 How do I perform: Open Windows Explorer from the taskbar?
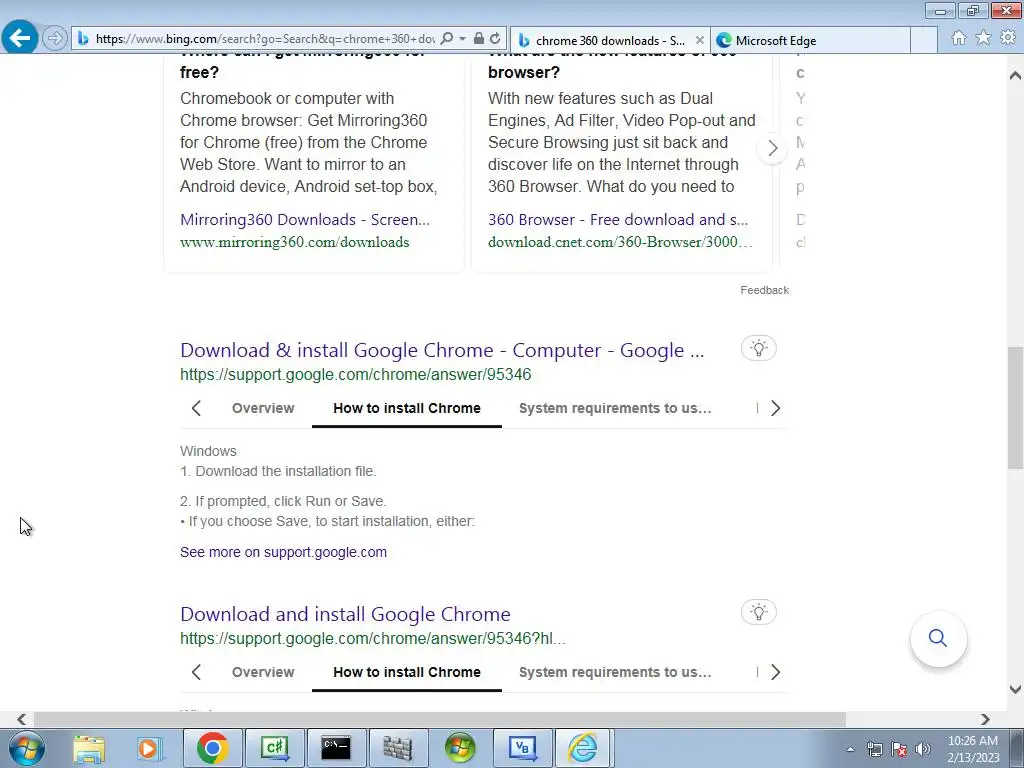coord(89,749)
